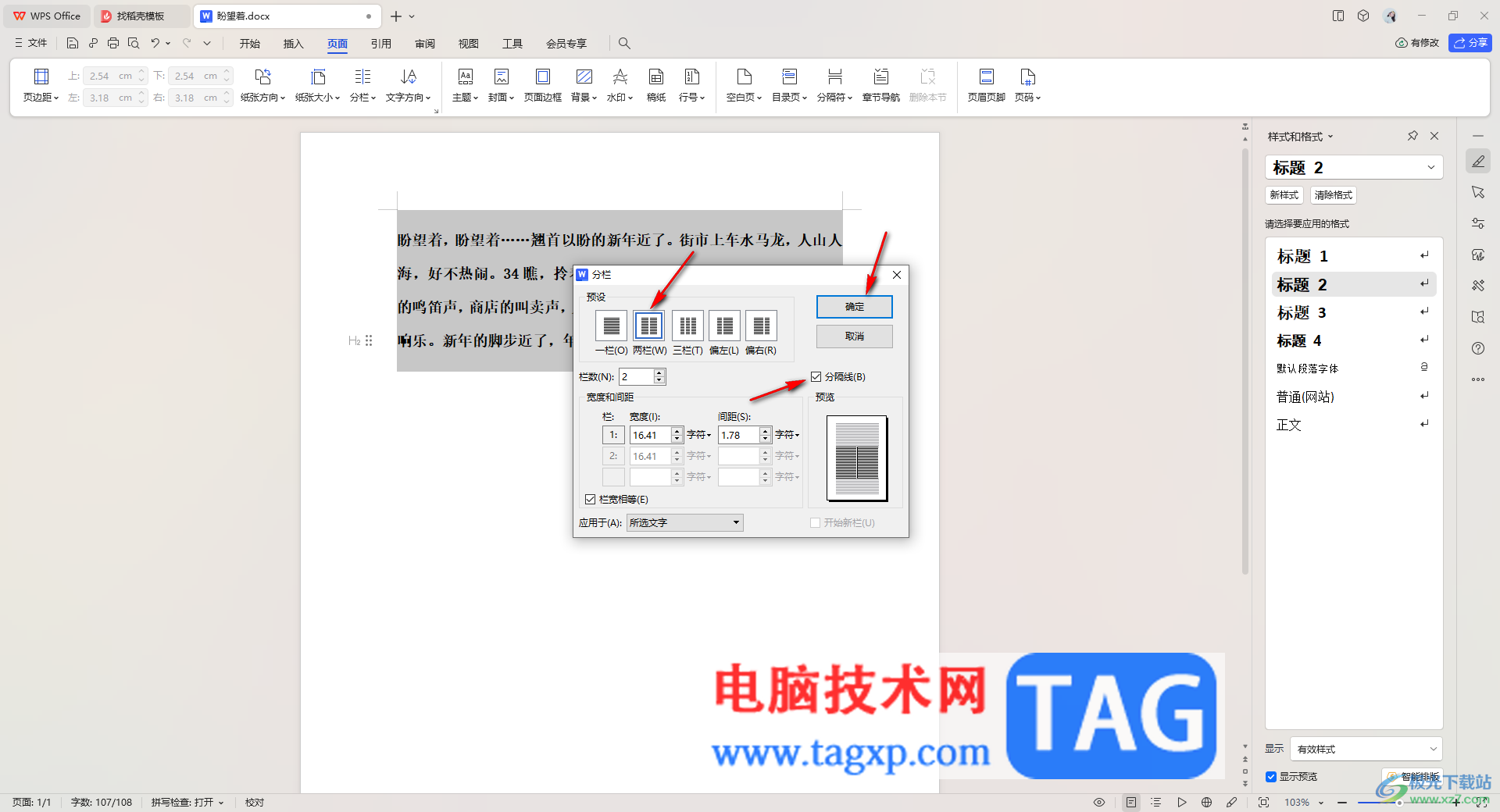The height and width of the screenshot is (812, 1500).
Task: Open the 页边距 page margins tool
Action: coord(41,85)
